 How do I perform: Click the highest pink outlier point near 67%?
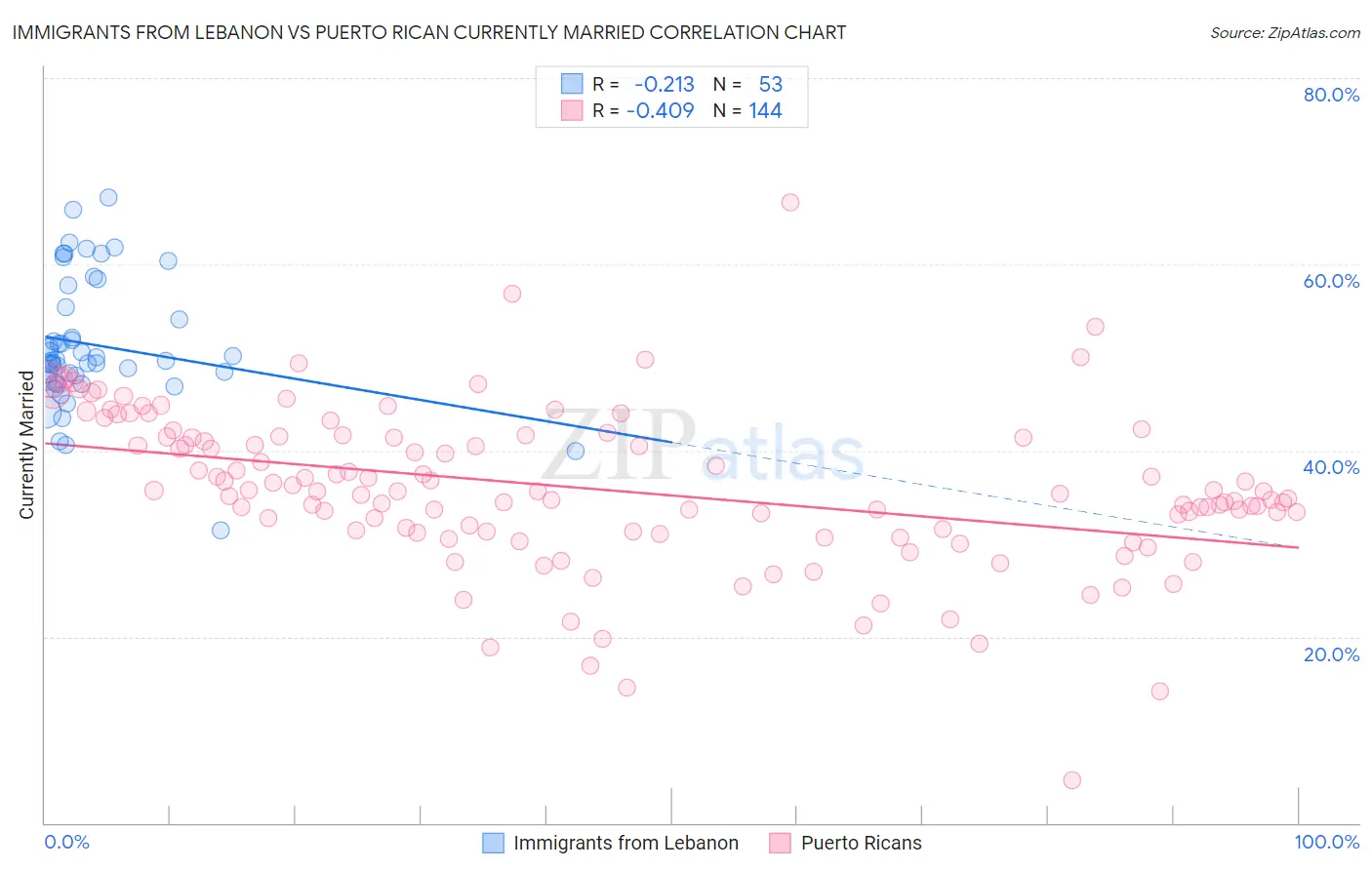(790, 202)
